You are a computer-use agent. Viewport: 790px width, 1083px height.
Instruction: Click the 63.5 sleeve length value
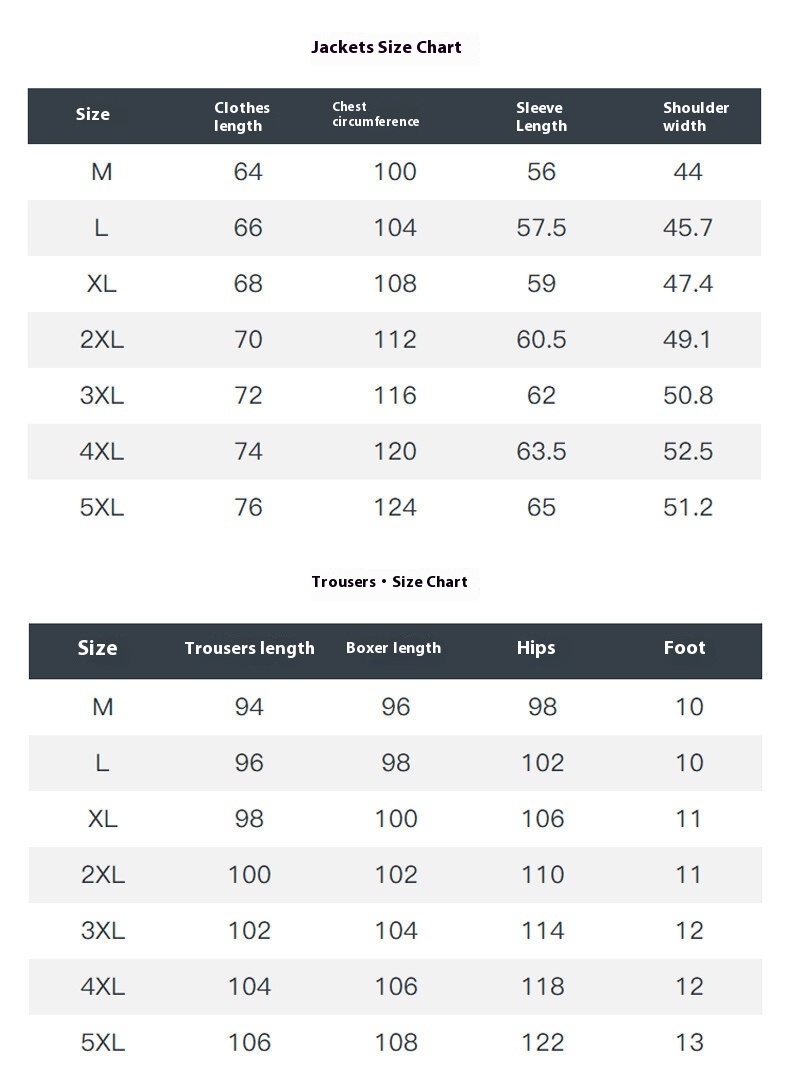541,452
